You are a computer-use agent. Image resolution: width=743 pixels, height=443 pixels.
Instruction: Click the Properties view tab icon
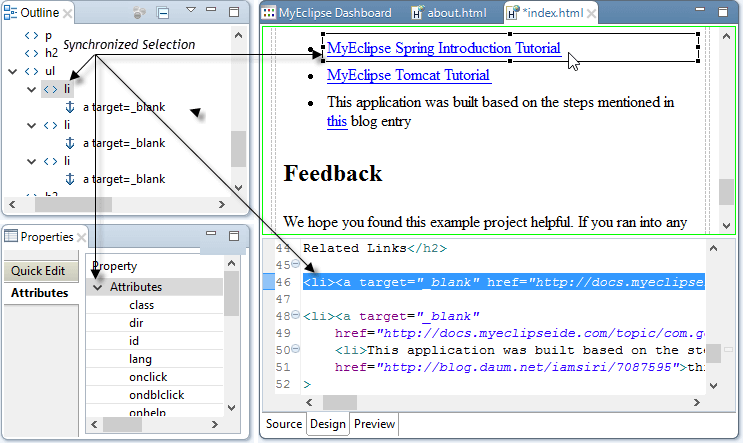(10, 235)
